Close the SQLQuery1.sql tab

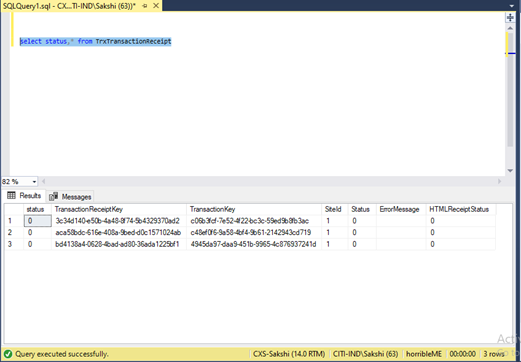(x=156, y=6)
